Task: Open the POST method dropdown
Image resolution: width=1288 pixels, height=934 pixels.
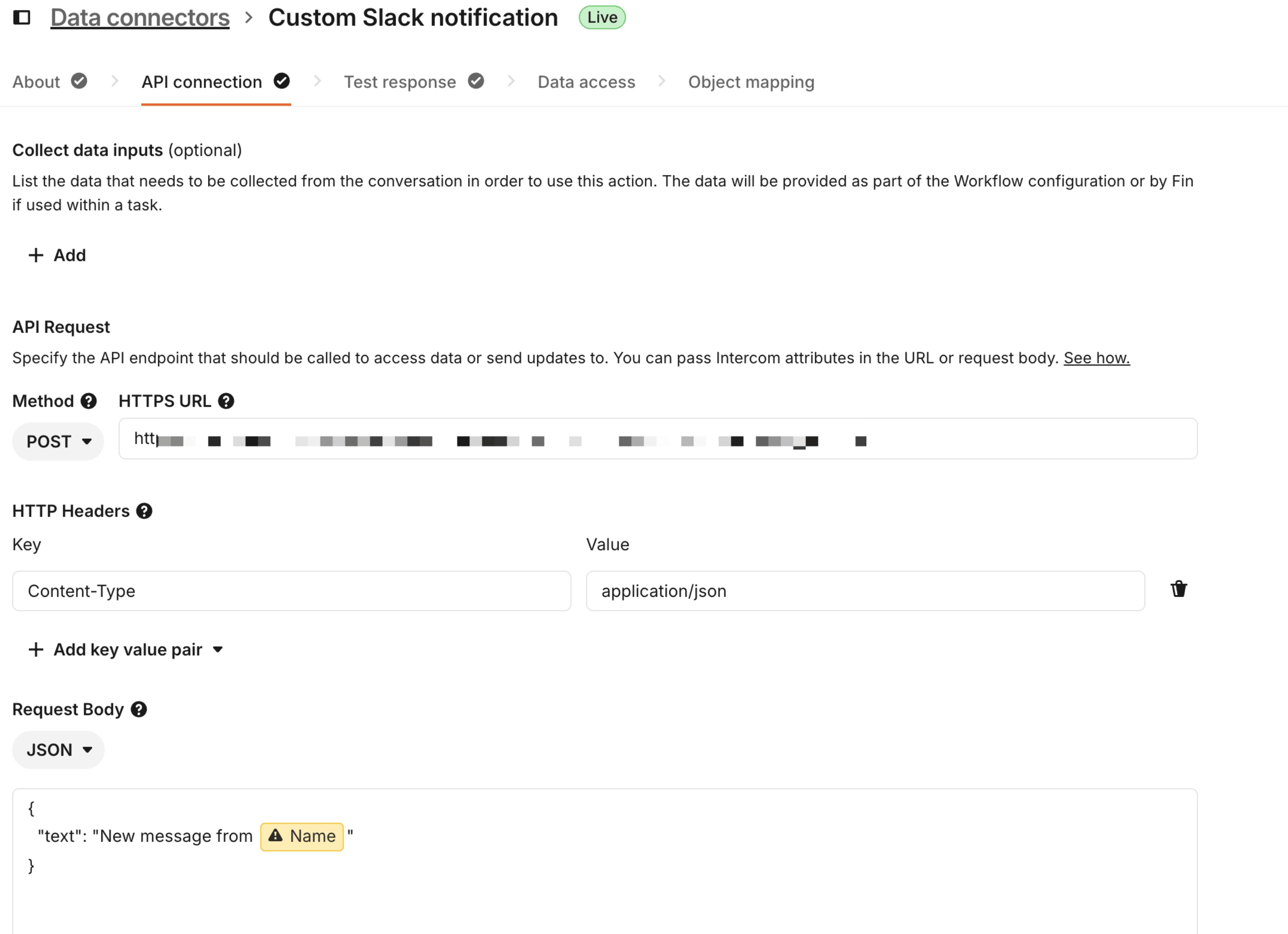Action: tap(59, 441)
